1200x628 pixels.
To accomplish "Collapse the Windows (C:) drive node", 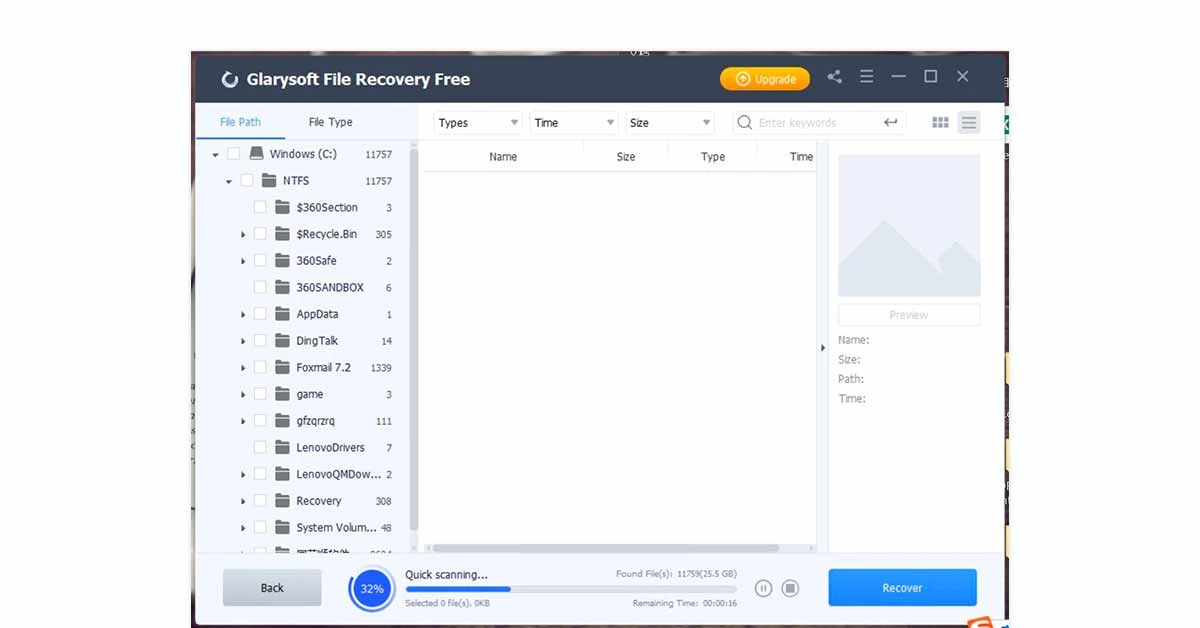I will tap(214, 154).
